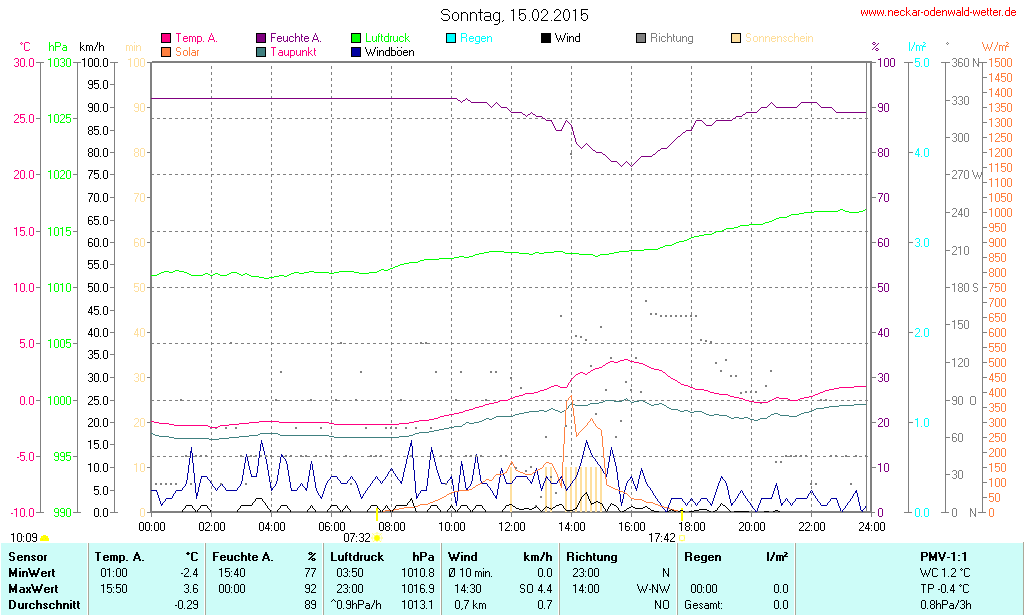Click the pink Temp. A. legend swatch

point(166,38)
